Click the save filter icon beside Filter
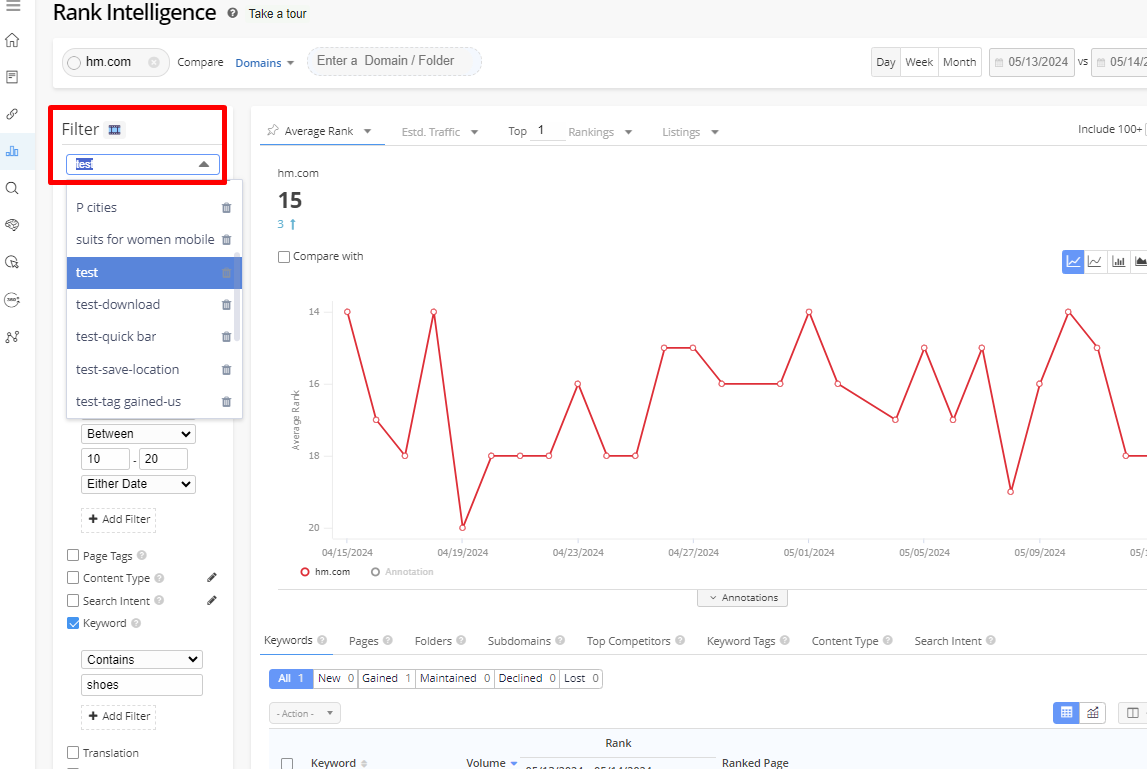This screenshot has width=1147, height=769. pos(115,130)
